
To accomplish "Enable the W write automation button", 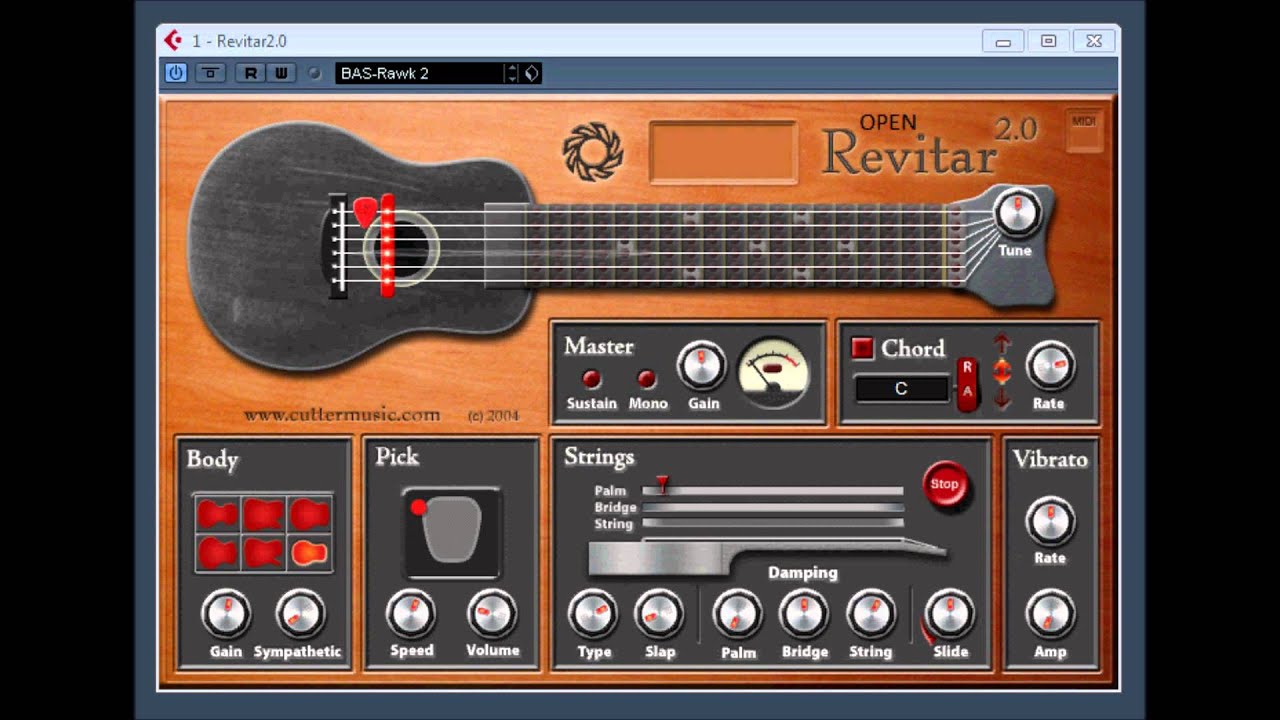I will (x=281, y=73).
